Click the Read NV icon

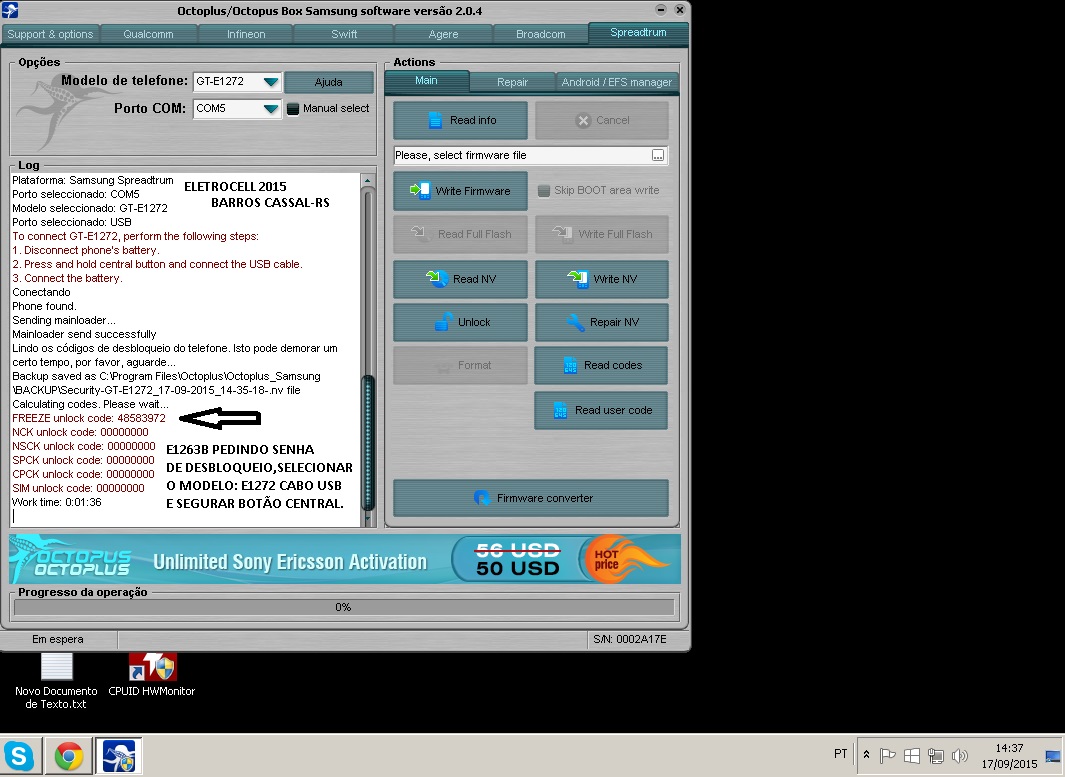(x=437, y=278)
